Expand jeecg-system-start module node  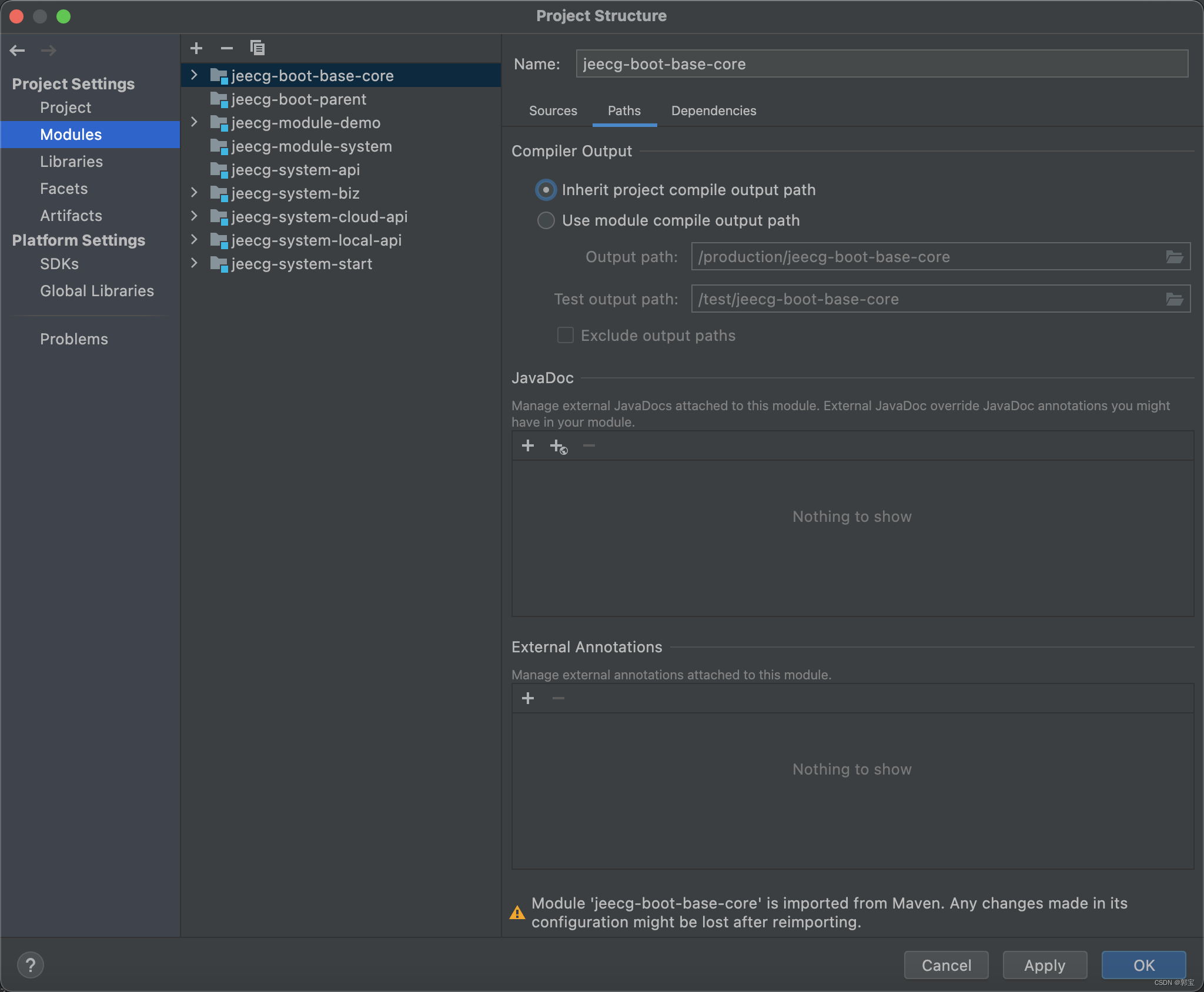(x=195, y=263)
